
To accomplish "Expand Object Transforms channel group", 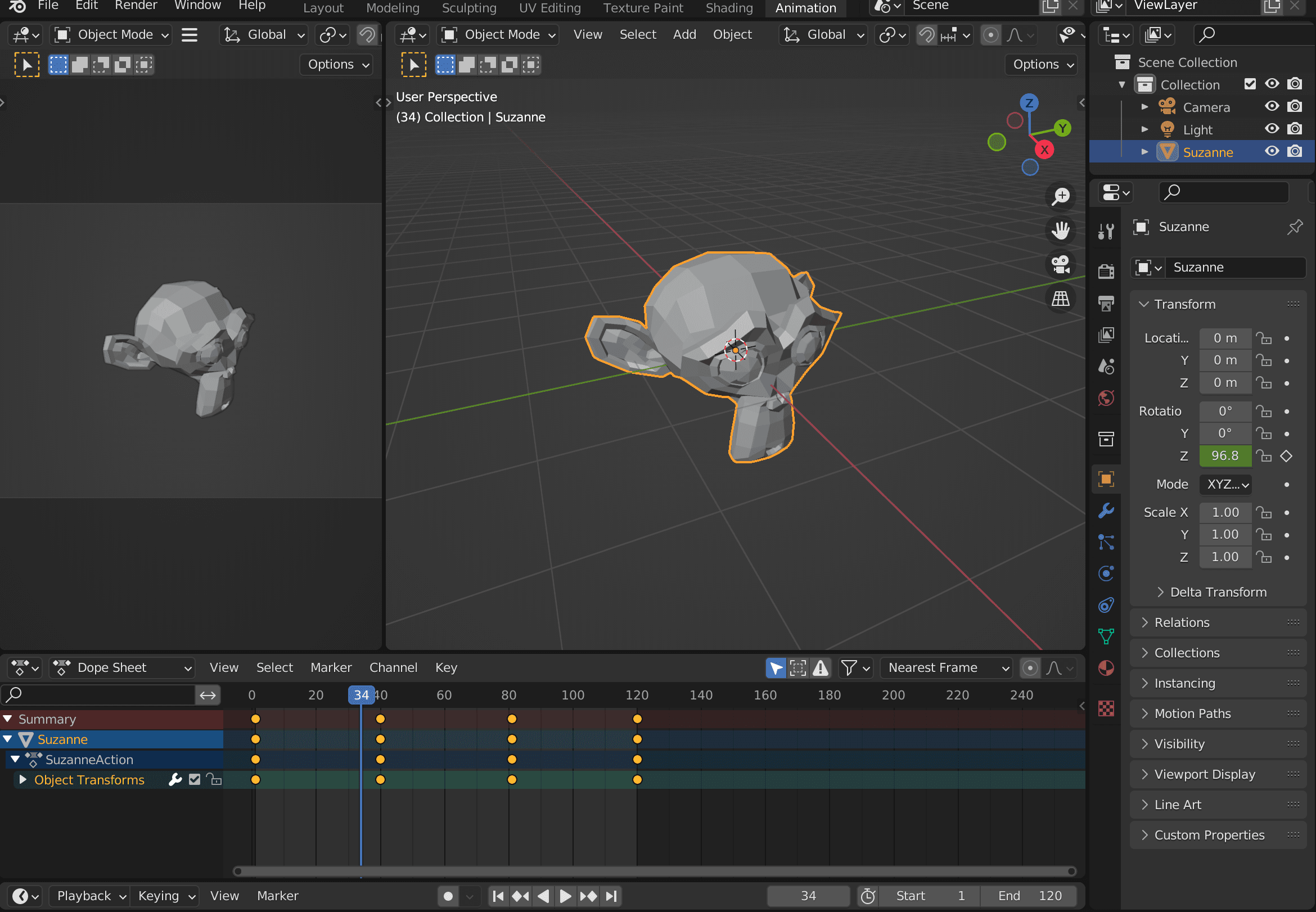I will coord(22,779).
